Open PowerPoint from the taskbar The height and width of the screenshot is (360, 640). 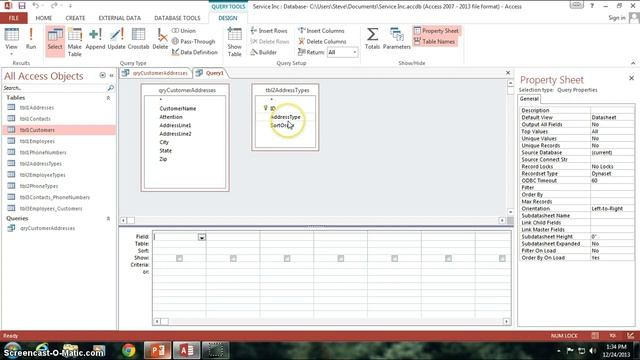pos(158,350)
